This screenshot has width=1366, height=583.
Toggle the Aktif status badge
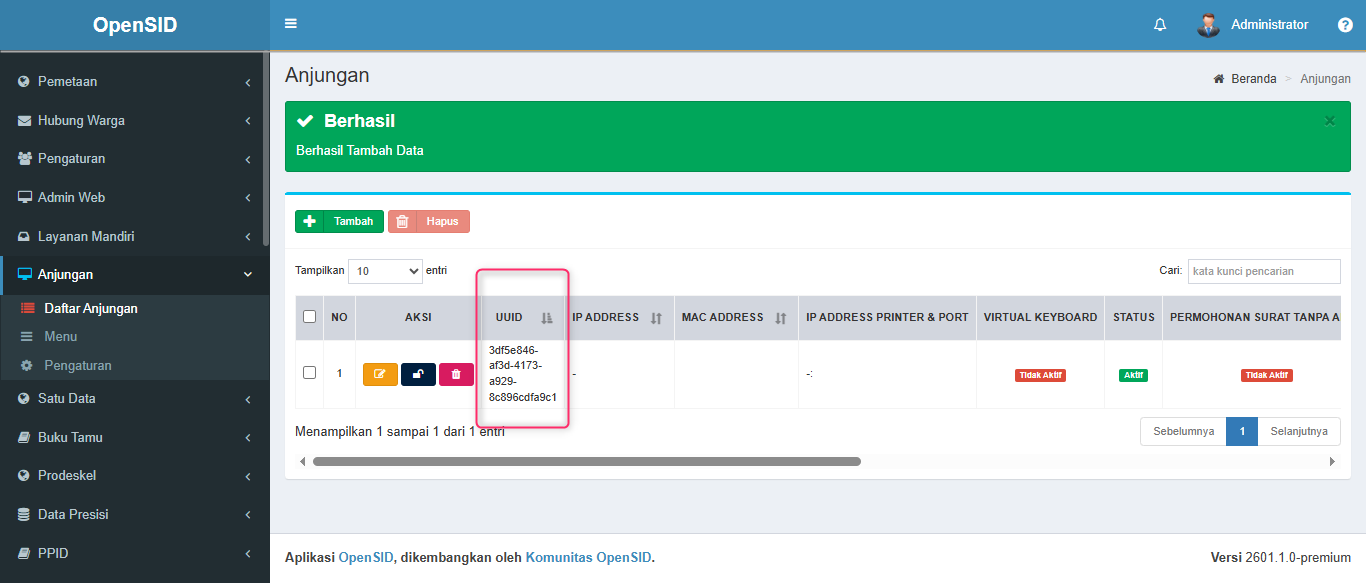point(1133,375)
